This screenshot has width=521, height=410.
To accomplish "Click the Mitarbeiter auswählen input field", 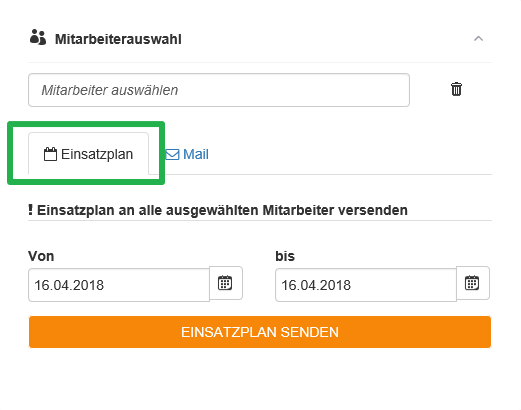I will (x=219, y=90).
